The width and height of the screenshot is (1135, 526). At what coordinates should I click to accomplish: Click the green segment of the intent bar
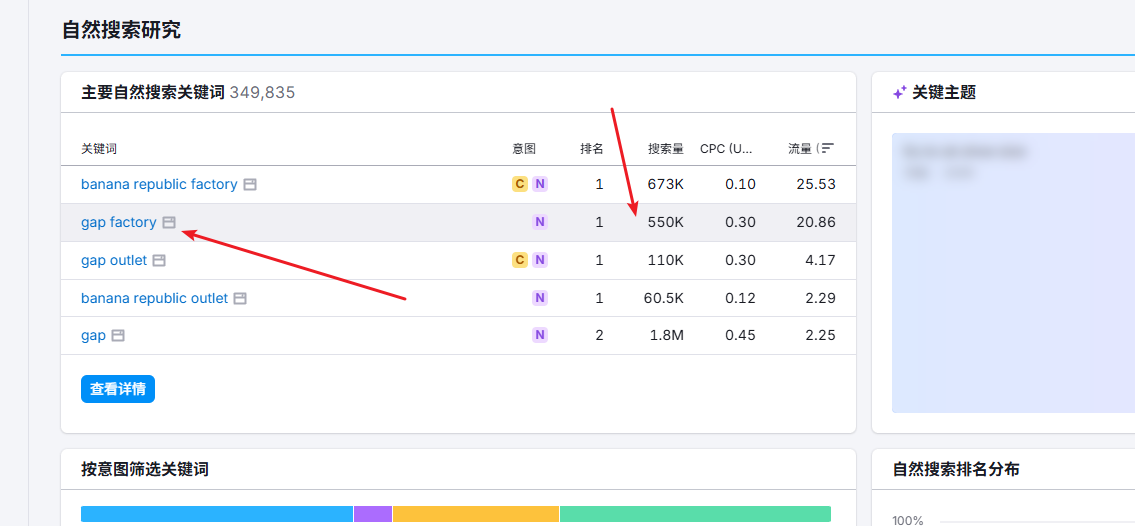695,514
